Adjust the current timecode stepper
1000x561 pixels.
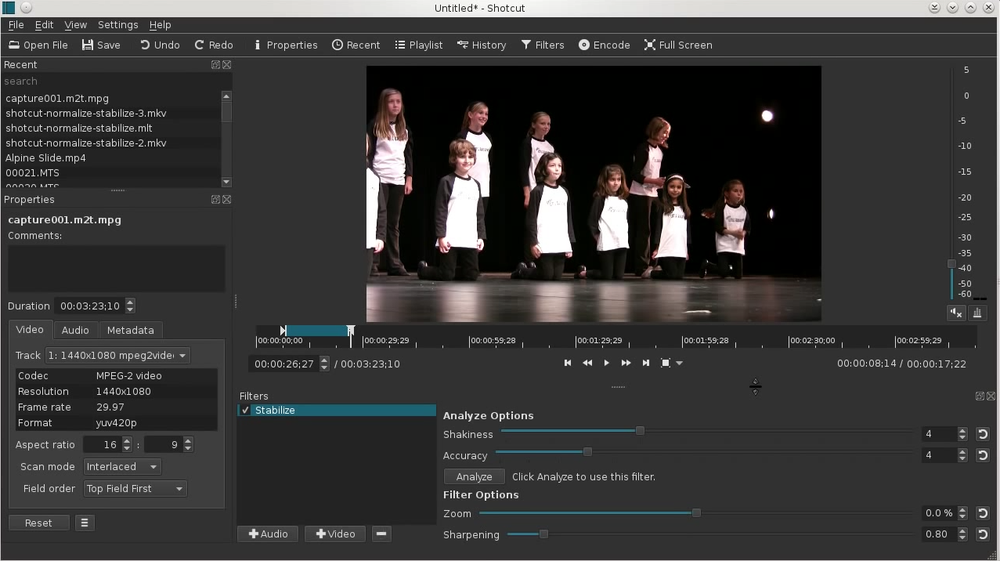point(325,363)
